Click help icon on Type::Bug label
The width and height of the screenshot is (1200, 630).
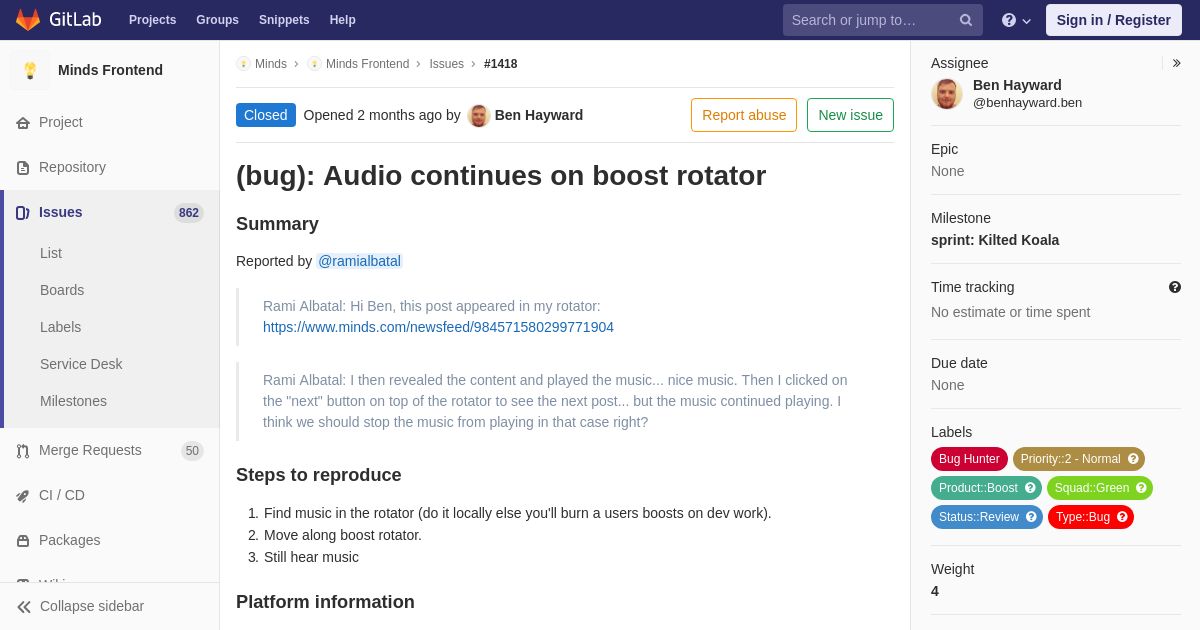(x=1122, y=517)
